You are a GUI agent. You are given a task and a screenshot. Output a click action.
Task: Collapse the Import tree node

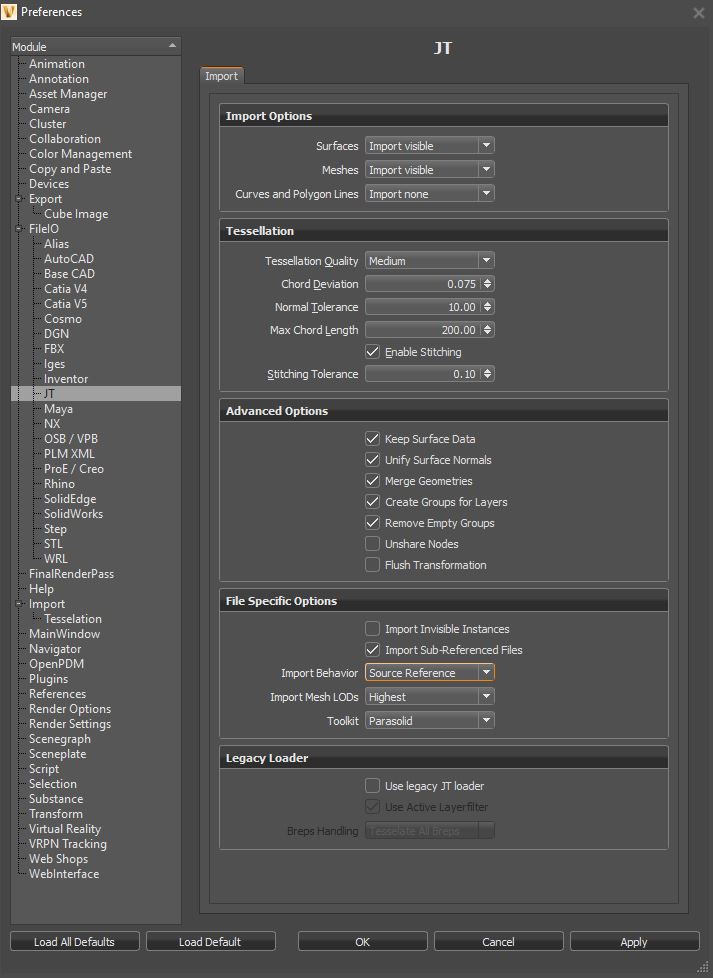coord(19,604)
